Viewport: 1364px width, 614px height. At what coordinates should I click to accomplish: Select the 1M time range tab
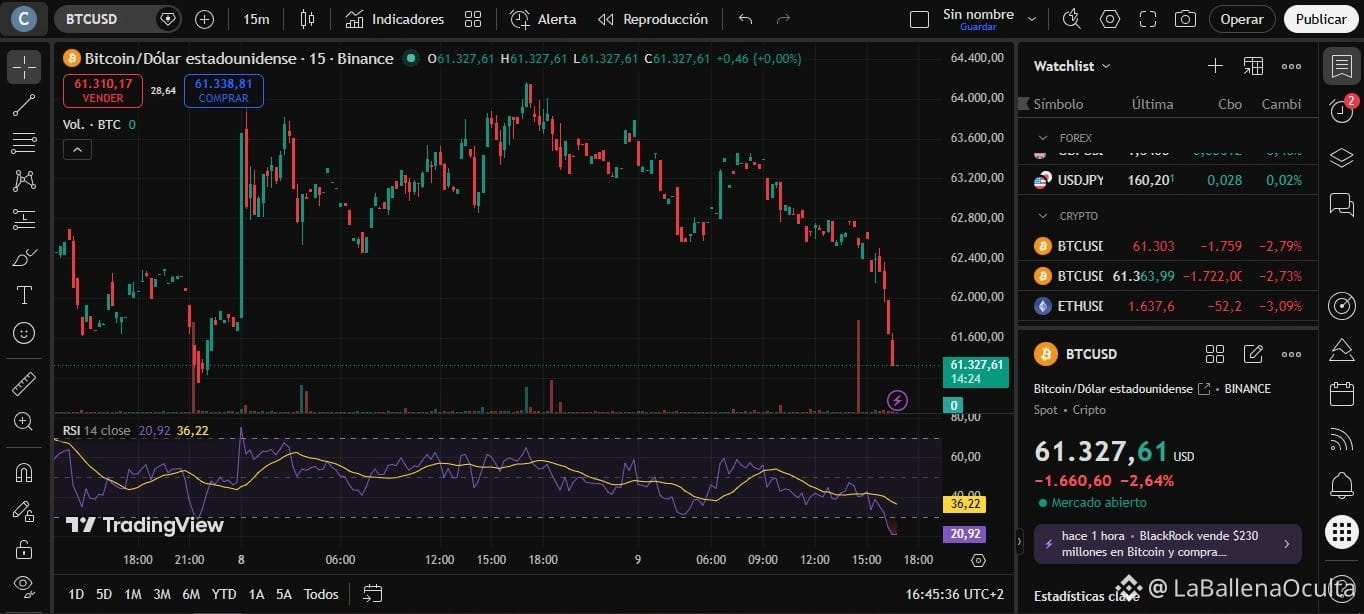pos(133,594)
